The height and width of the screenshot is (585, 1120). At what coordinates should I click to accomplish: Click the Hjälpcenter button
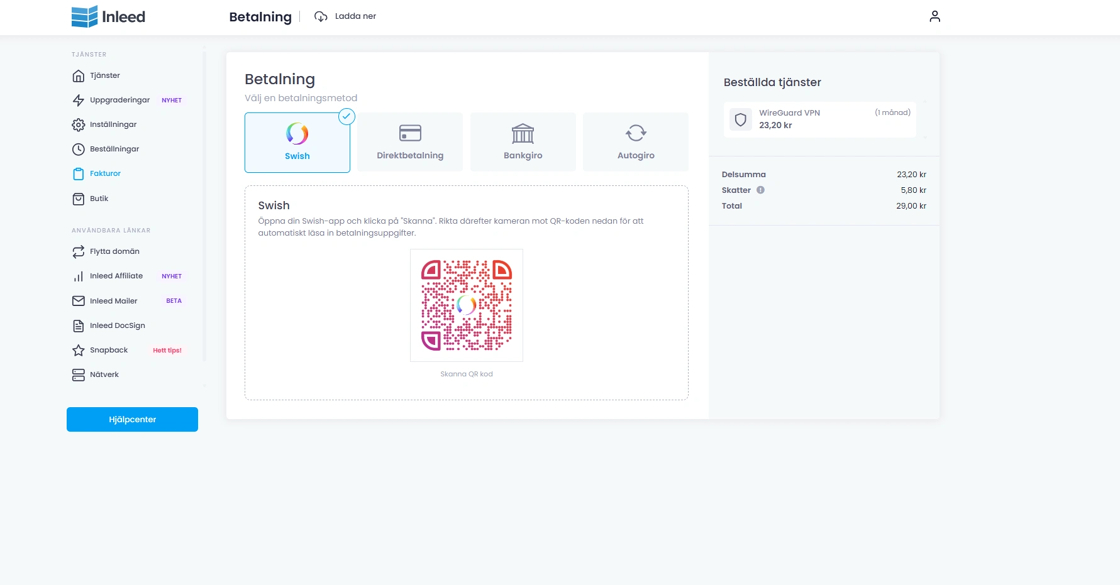[132, 420]
